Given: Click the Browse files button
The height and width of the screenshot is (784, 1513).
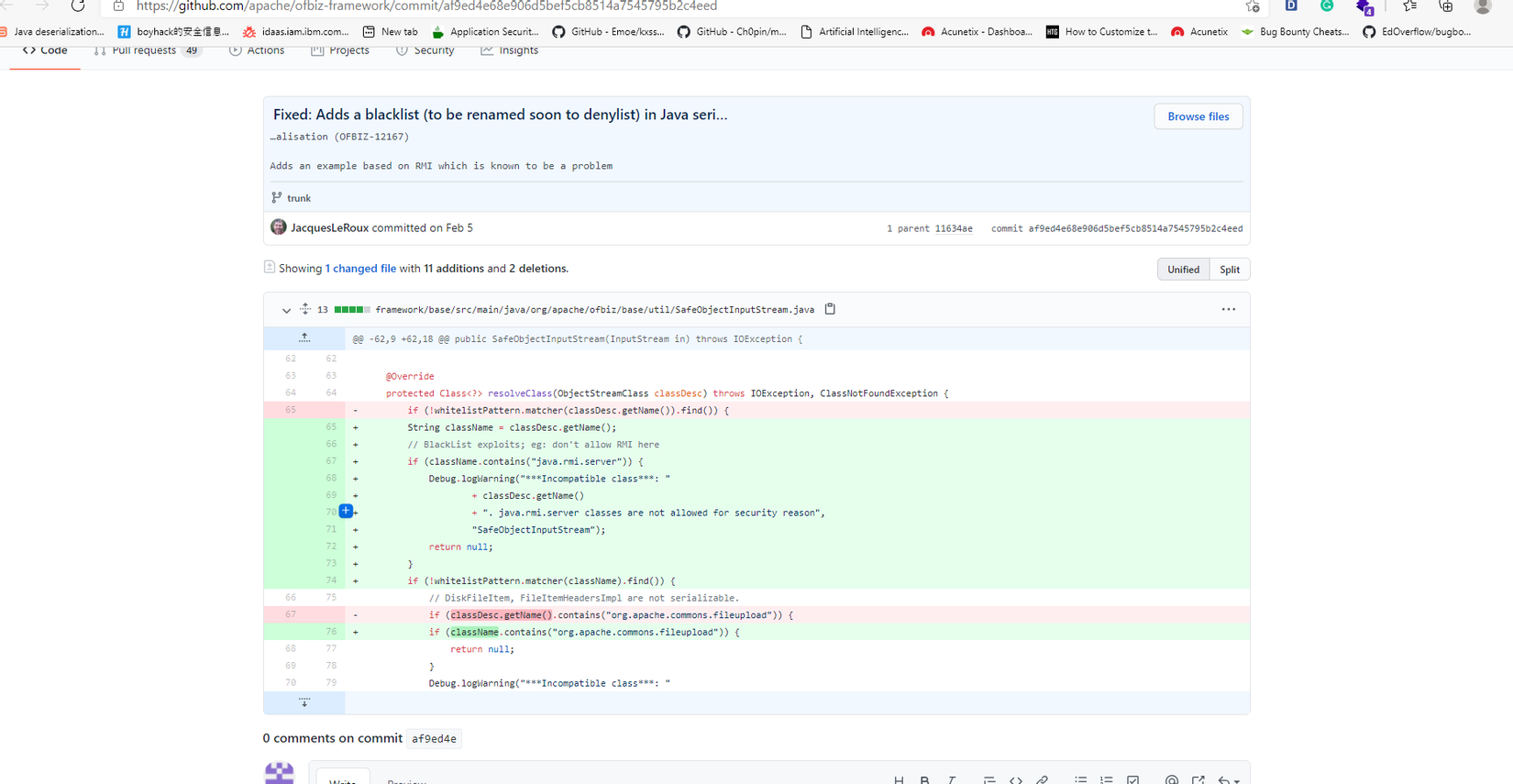Looking at the screenshot, I should (x=1198, y=116).
